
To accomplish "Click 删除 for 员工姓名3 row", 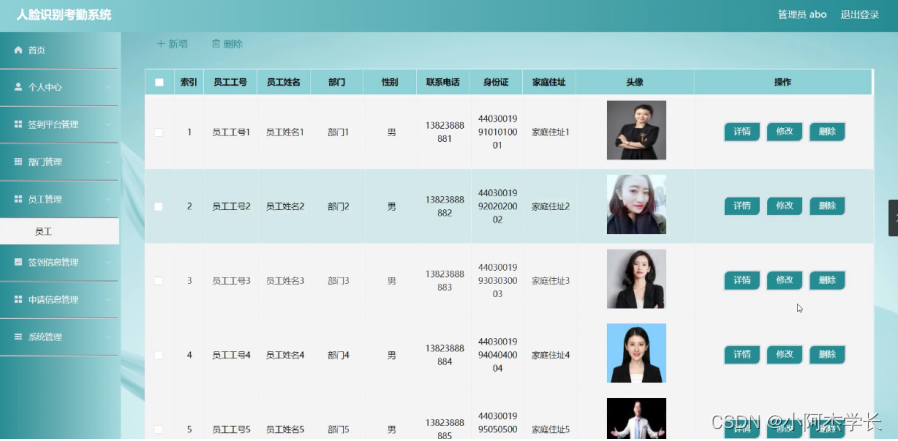I will pyautogui.click(x=827, y=281).
